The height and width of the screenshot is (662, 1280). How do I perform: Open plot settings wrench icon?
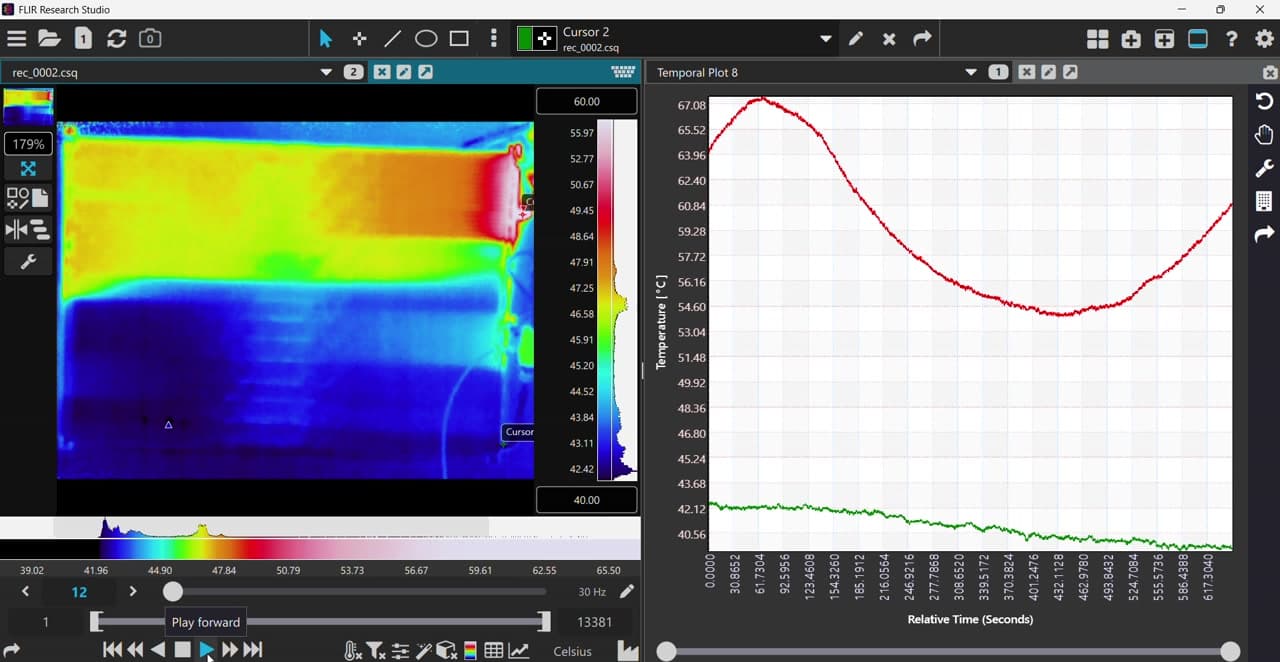click(x=1264, y=168)
